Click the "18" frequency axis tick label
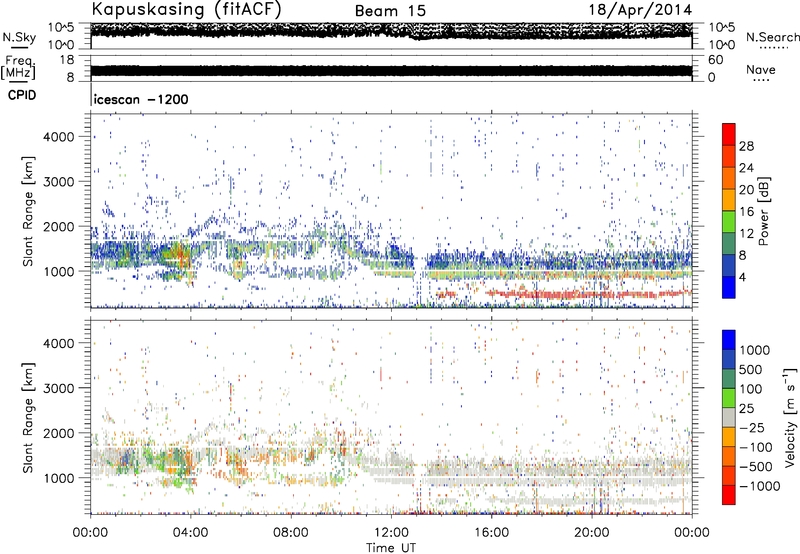Viewport: 800px width, 554px height. (67, 60)
